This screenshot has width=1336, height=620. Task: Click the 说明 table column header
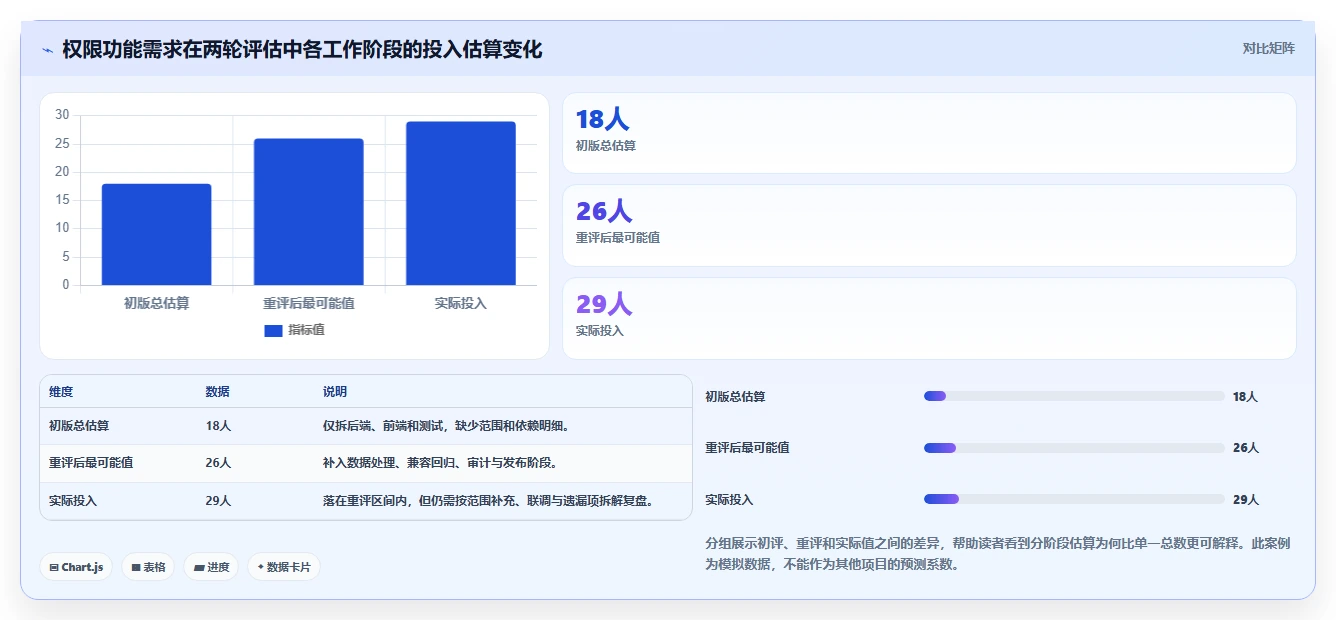coord(335,392)
